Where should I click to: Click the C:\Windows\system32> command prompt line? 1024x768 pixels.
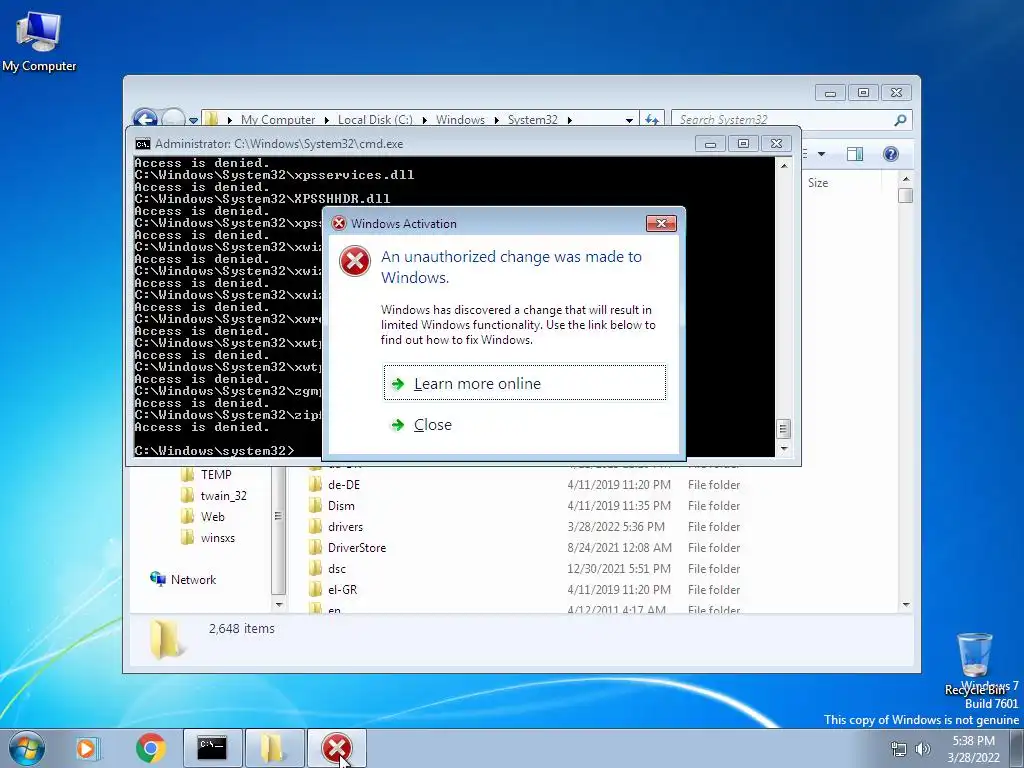pyautogui.click(x=215, y=451)
